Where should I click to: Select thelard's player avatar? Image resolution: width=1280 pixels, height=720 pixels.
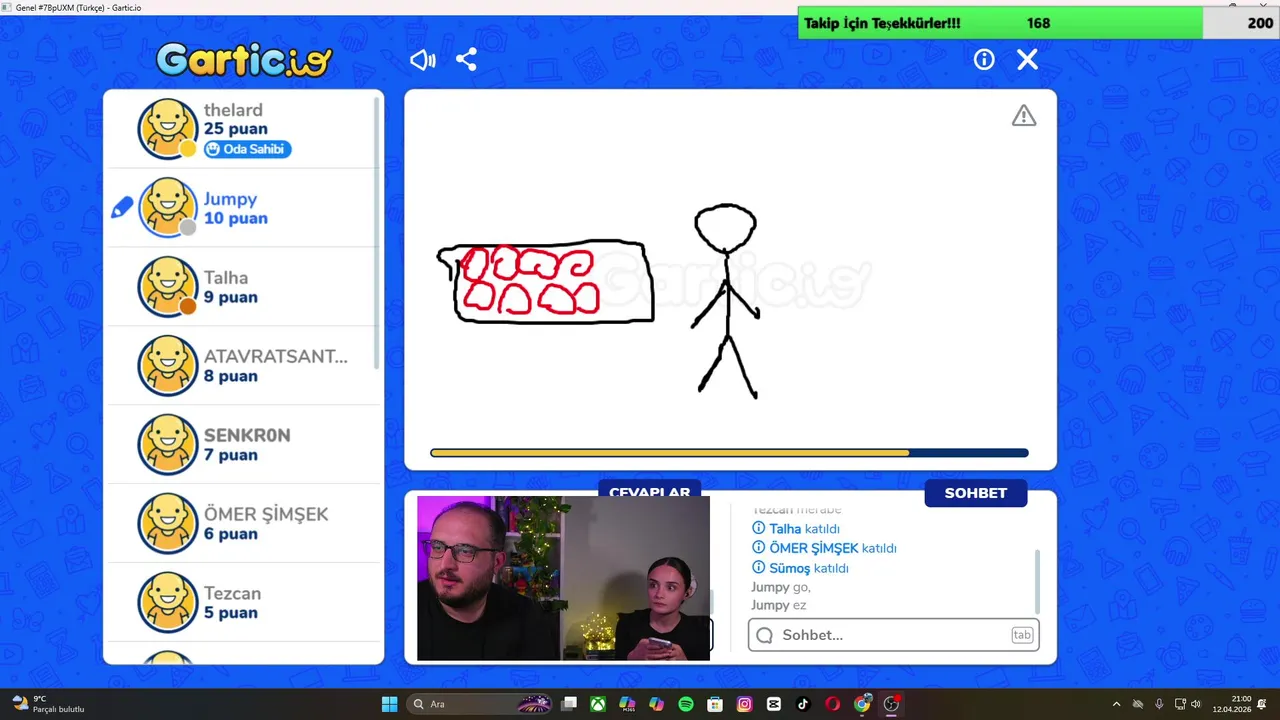(167, 129)
